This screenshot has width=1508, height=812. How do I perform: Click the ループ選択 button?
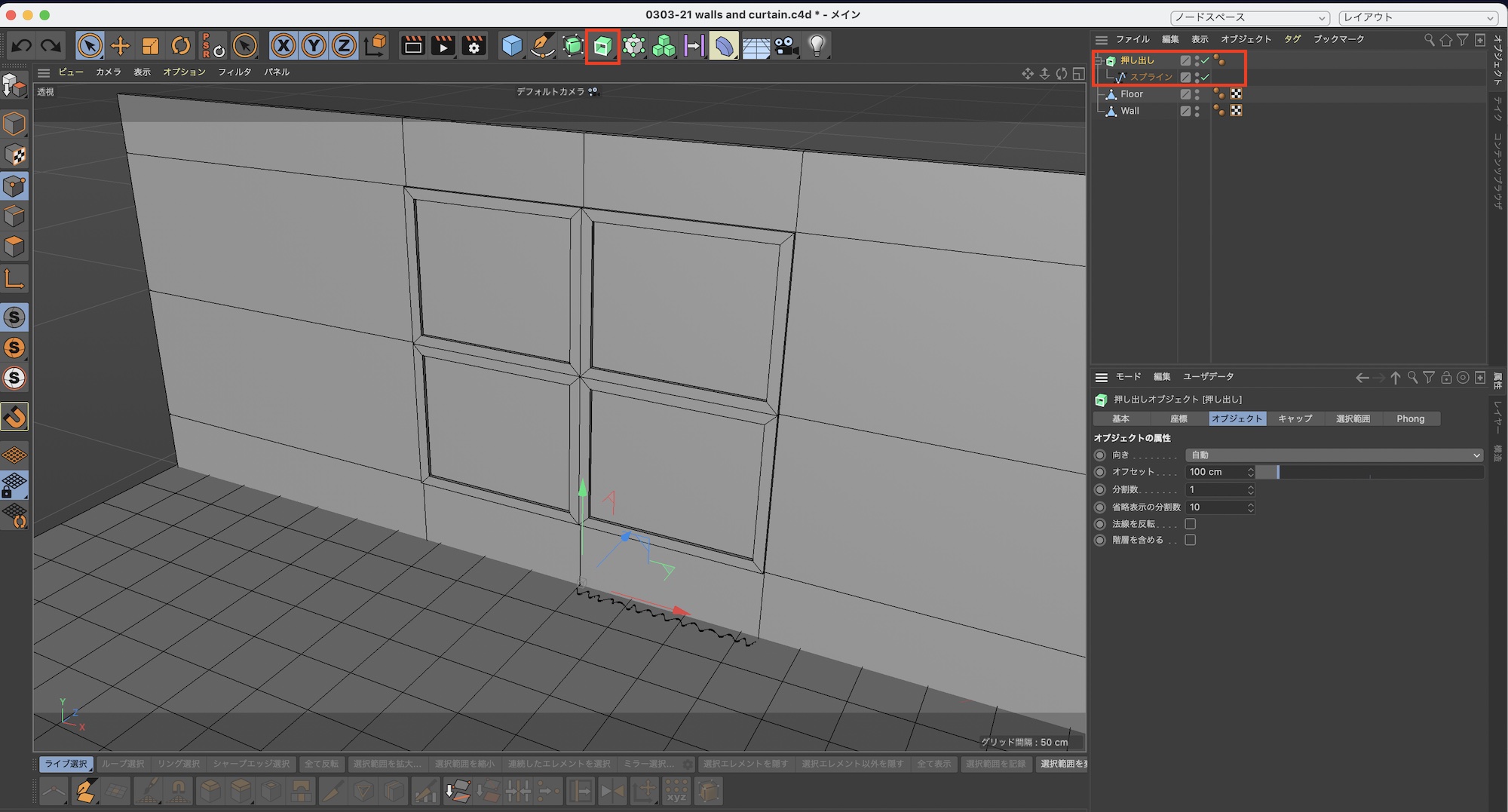point(123,765)
